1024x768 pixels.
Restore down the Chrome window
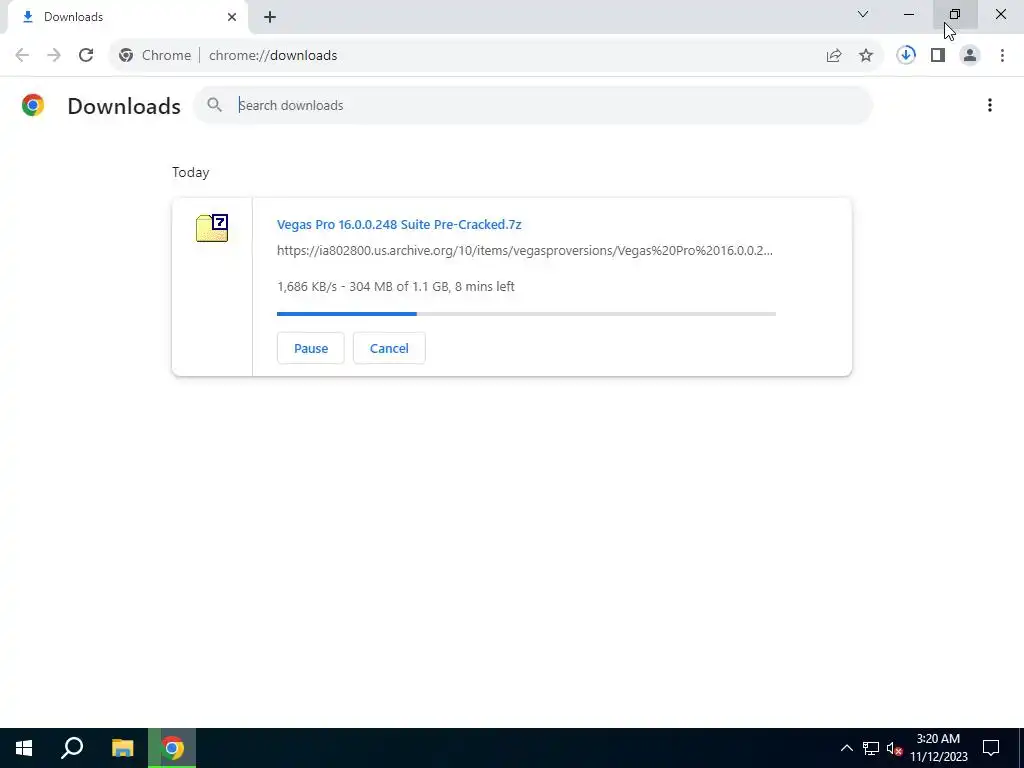[x=955, y=14]
